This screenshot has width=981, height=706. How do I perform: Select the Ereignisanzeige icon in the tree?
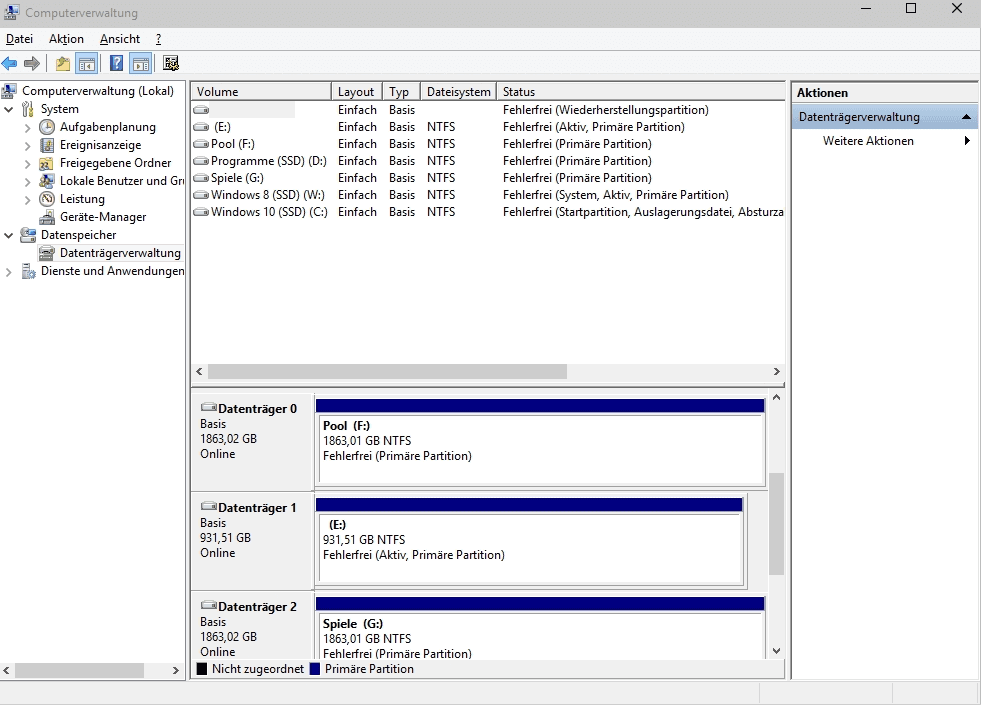[47, 145]
